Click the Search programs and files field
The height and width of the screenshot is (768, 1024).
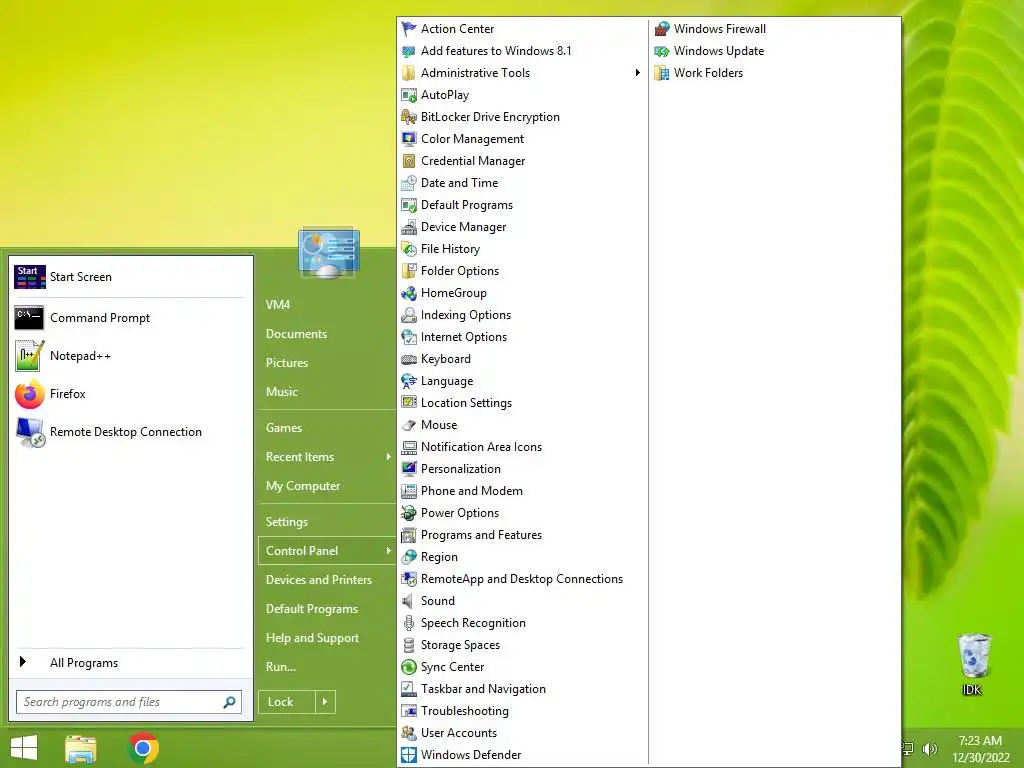click(x=129, y=702)
